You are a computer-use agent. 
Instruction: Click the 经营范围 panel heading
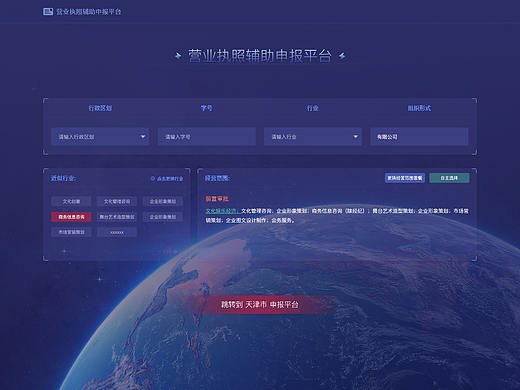pos(217,178)
